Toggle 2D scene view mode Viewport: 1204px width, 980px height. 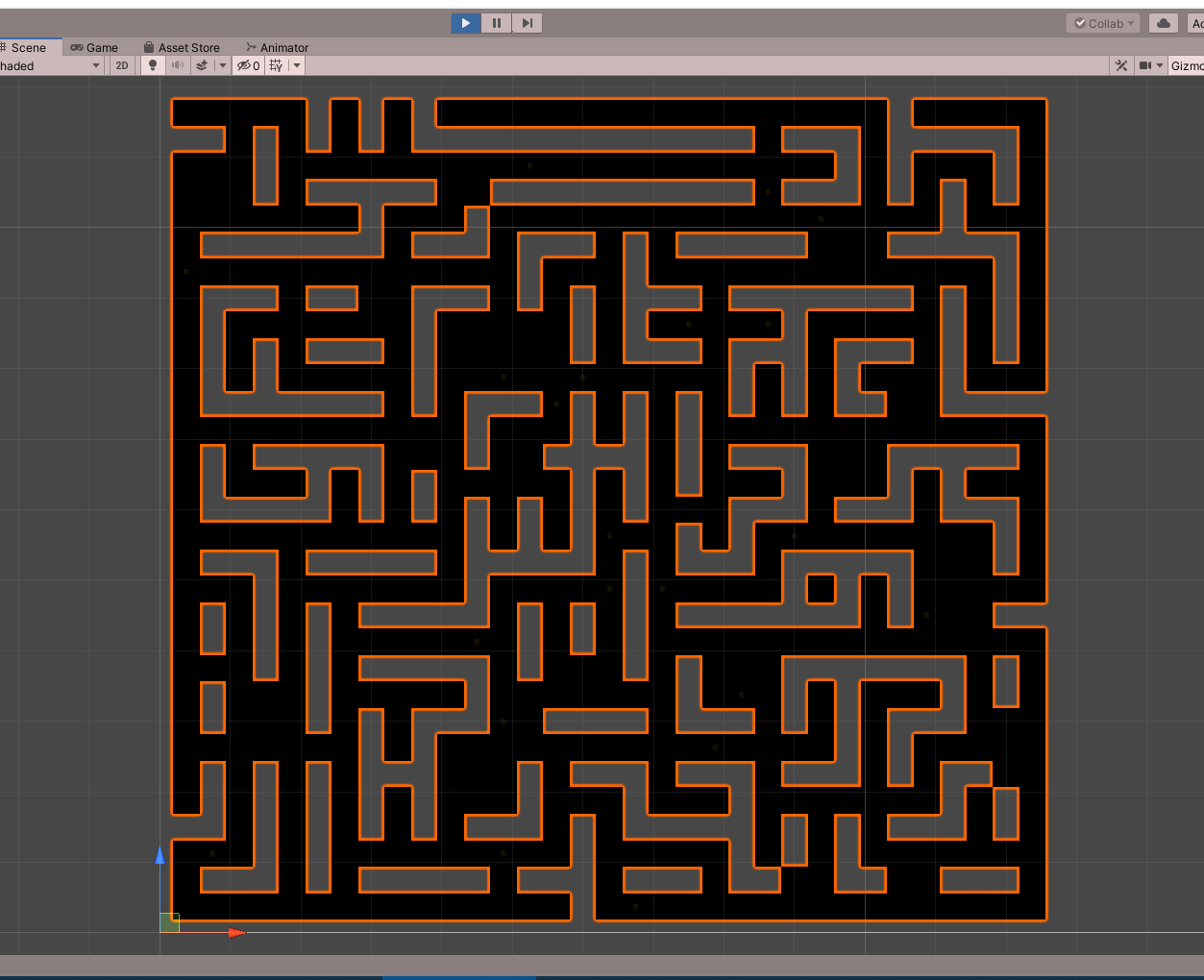[x=122, y=65]
